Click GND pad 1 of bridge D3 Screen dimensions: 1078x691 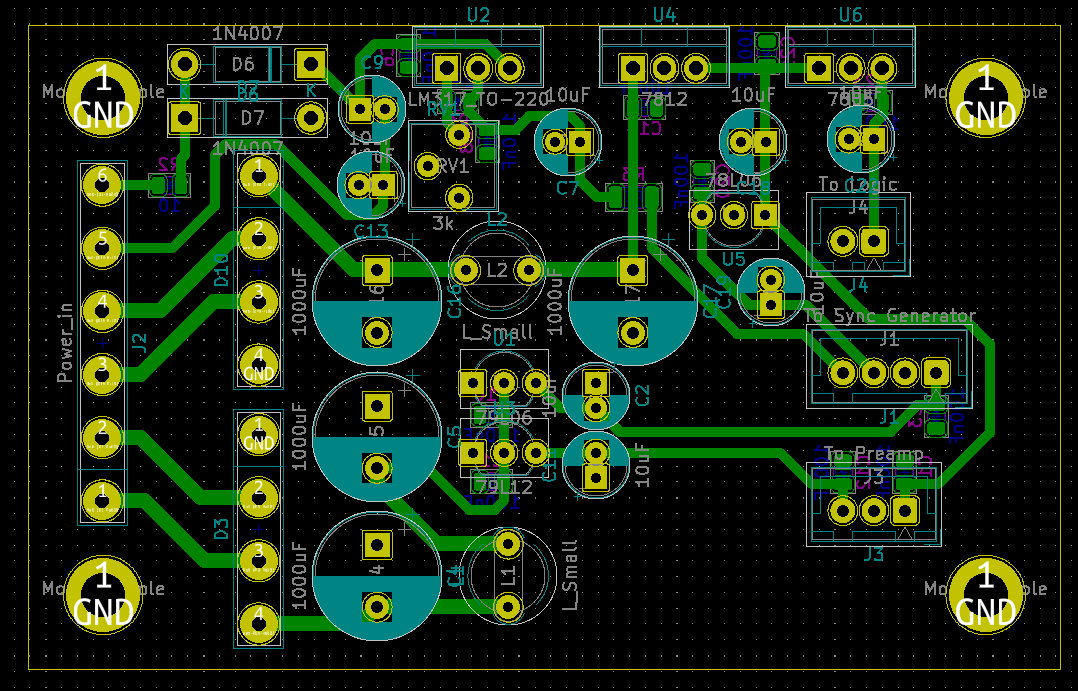pyautogui.click(x=259, y=433)
